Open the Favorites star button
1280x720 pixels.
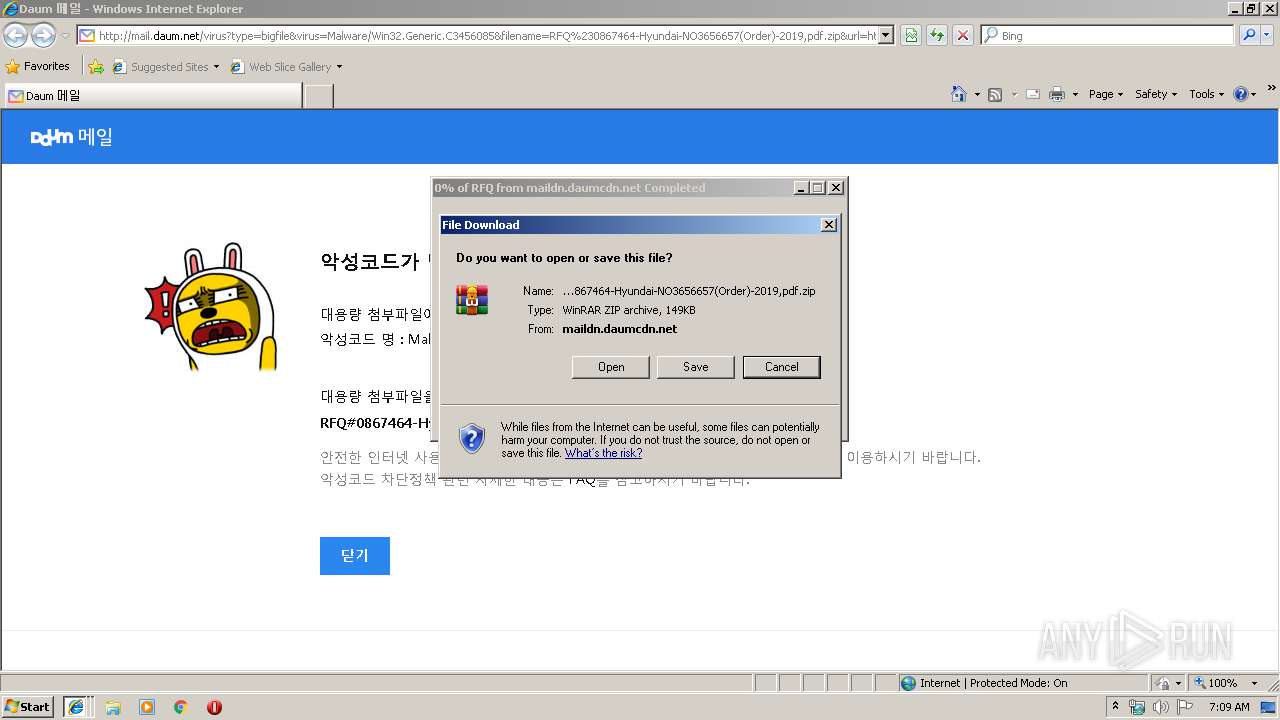coord(38,66)
